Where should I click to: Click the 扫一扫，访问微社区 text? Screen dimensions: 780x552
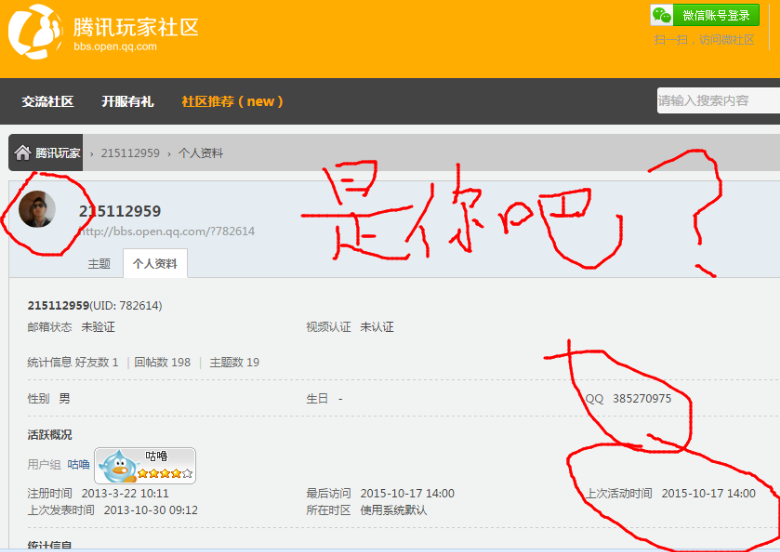[704, 40]
